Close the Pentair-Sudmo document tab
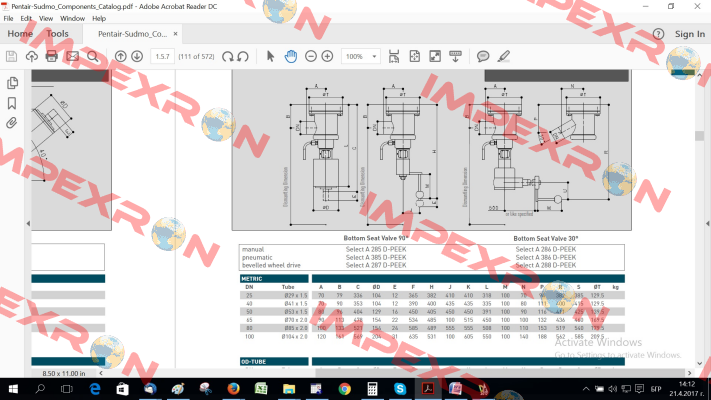Viewport: 711px width, 400px height. click(175, 34)
